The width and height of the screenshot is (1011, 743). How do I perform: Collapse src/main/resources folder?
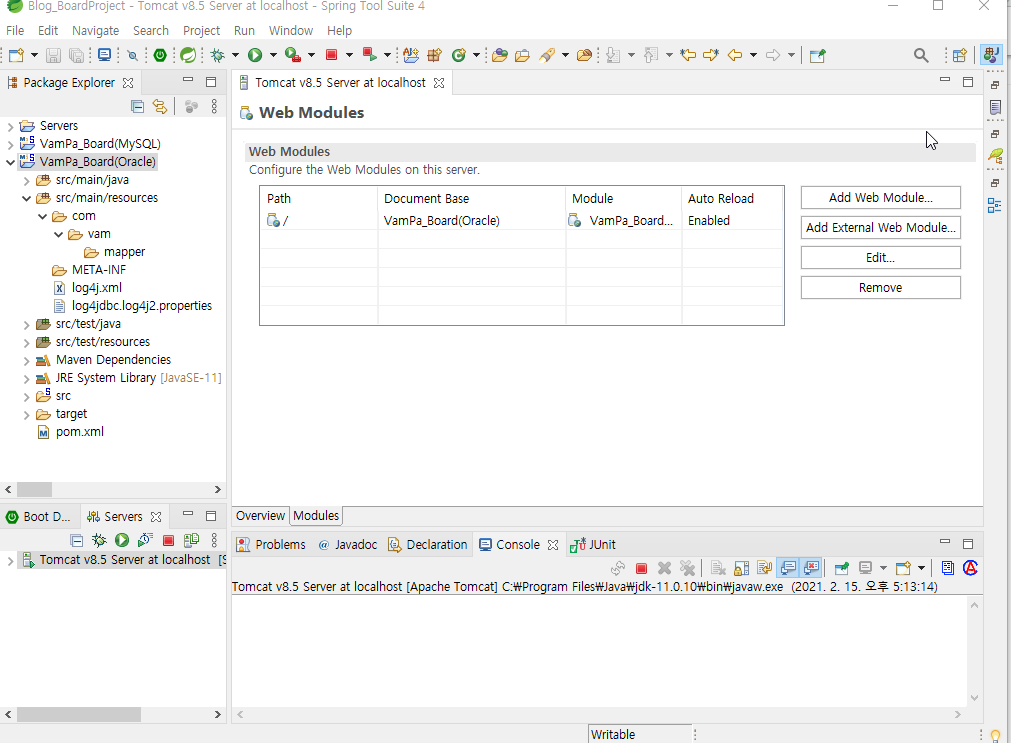[26, 199]
